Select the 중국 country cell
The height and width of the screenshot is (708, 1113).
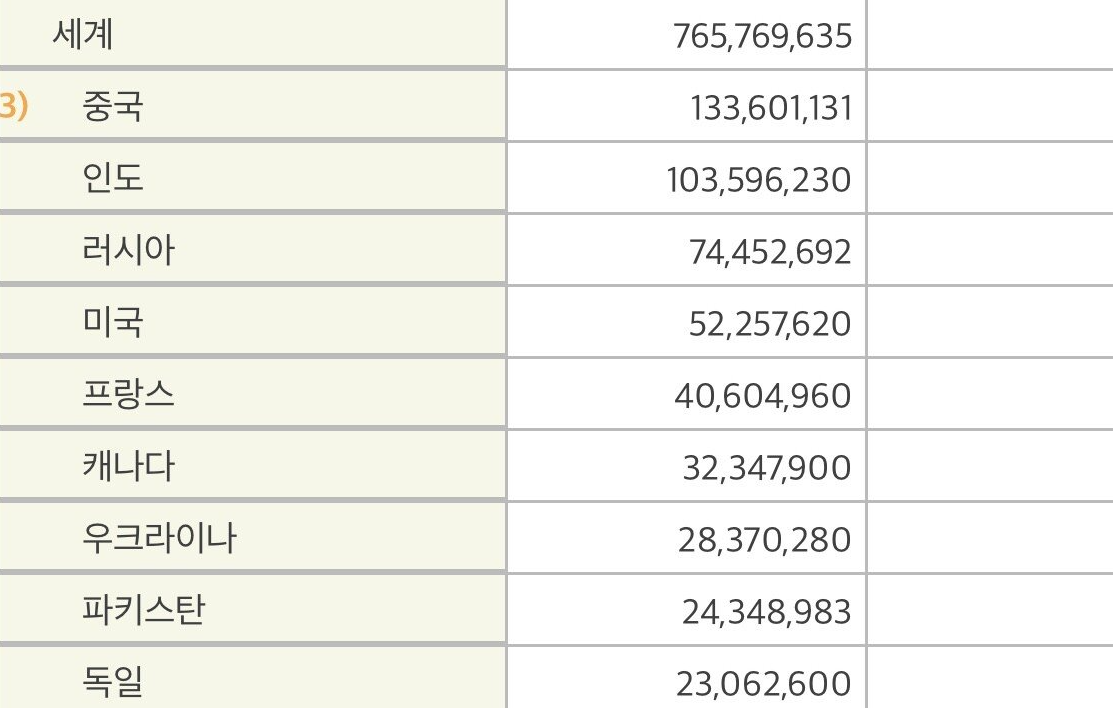coord(112,106)
